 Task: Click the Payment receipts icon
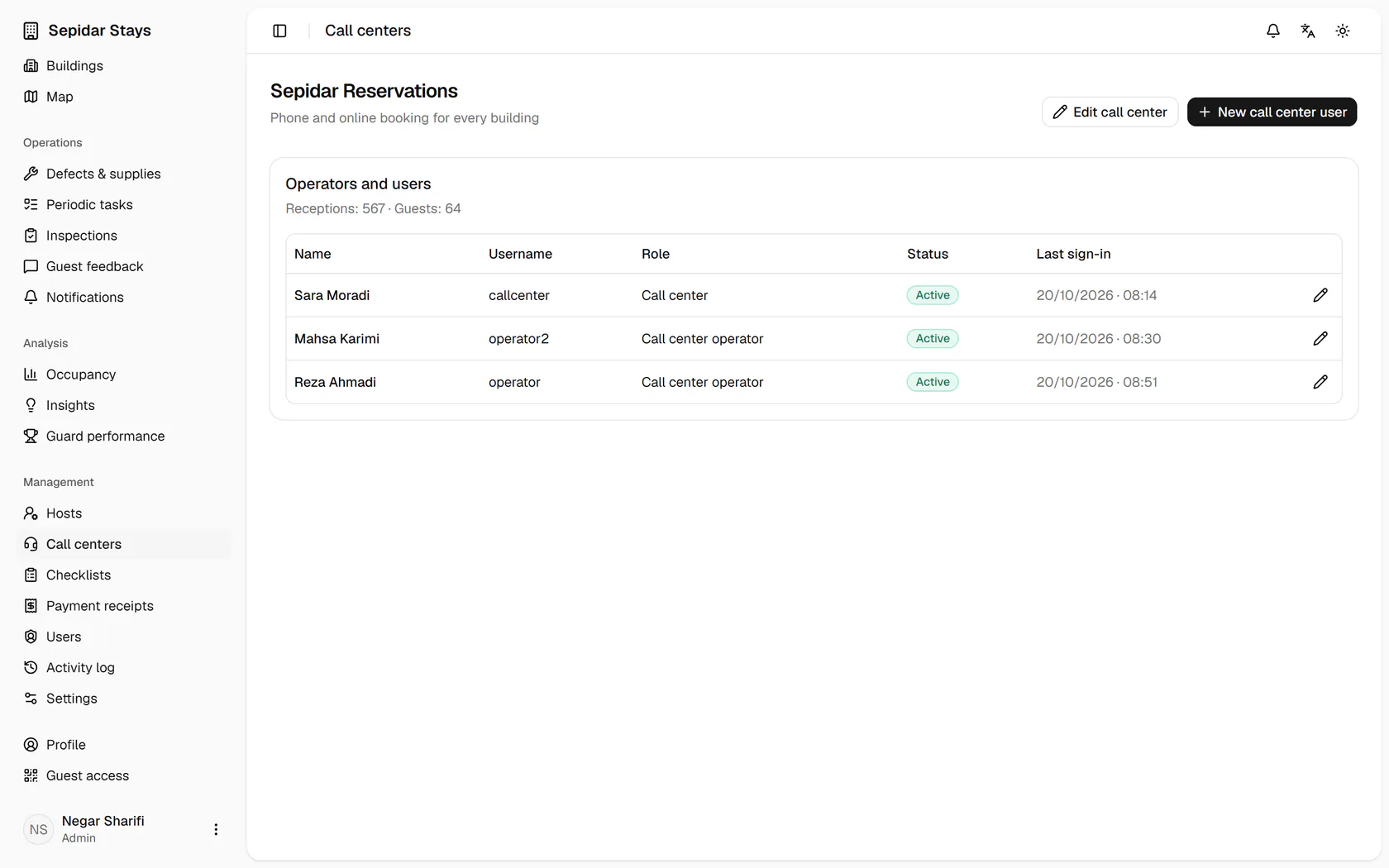31,606
